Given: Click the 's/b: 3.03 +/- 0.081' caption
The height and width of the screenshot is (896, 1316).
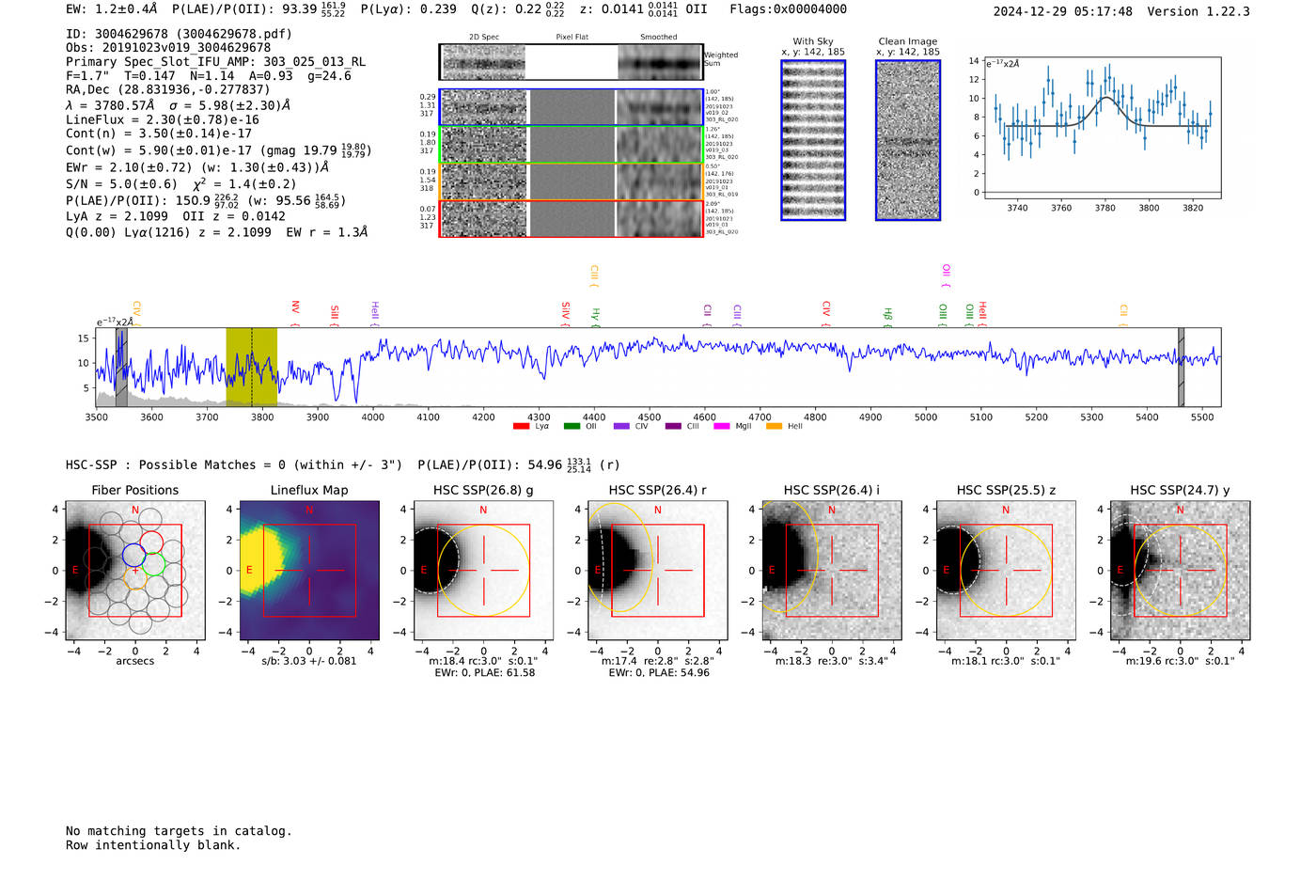Looking at the screenshot, I should pyautogui.click(x=309, y=661).
